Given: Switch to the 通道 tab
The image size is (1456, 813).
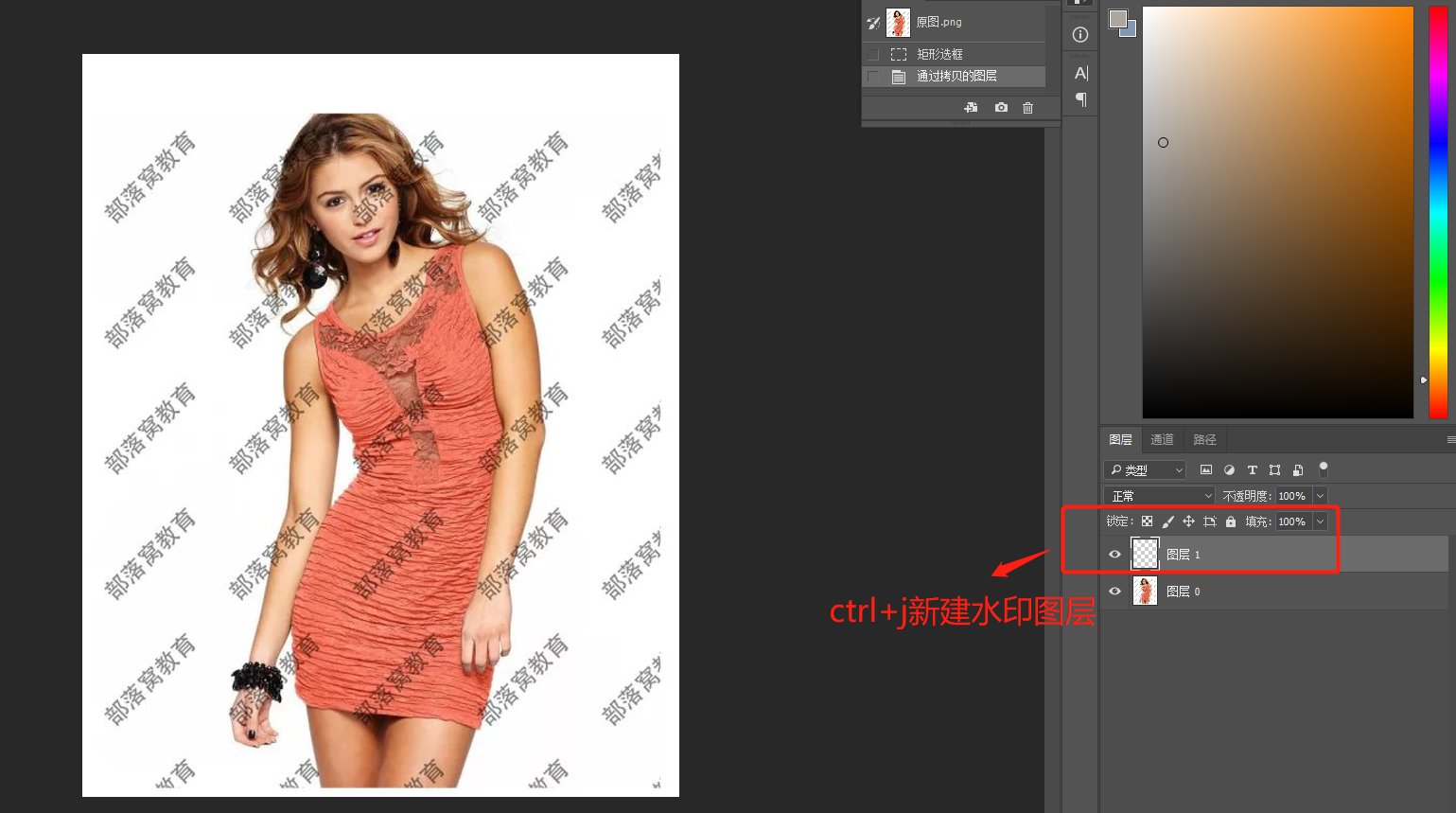Looking at the screenshot, I should pos(1162,440).
